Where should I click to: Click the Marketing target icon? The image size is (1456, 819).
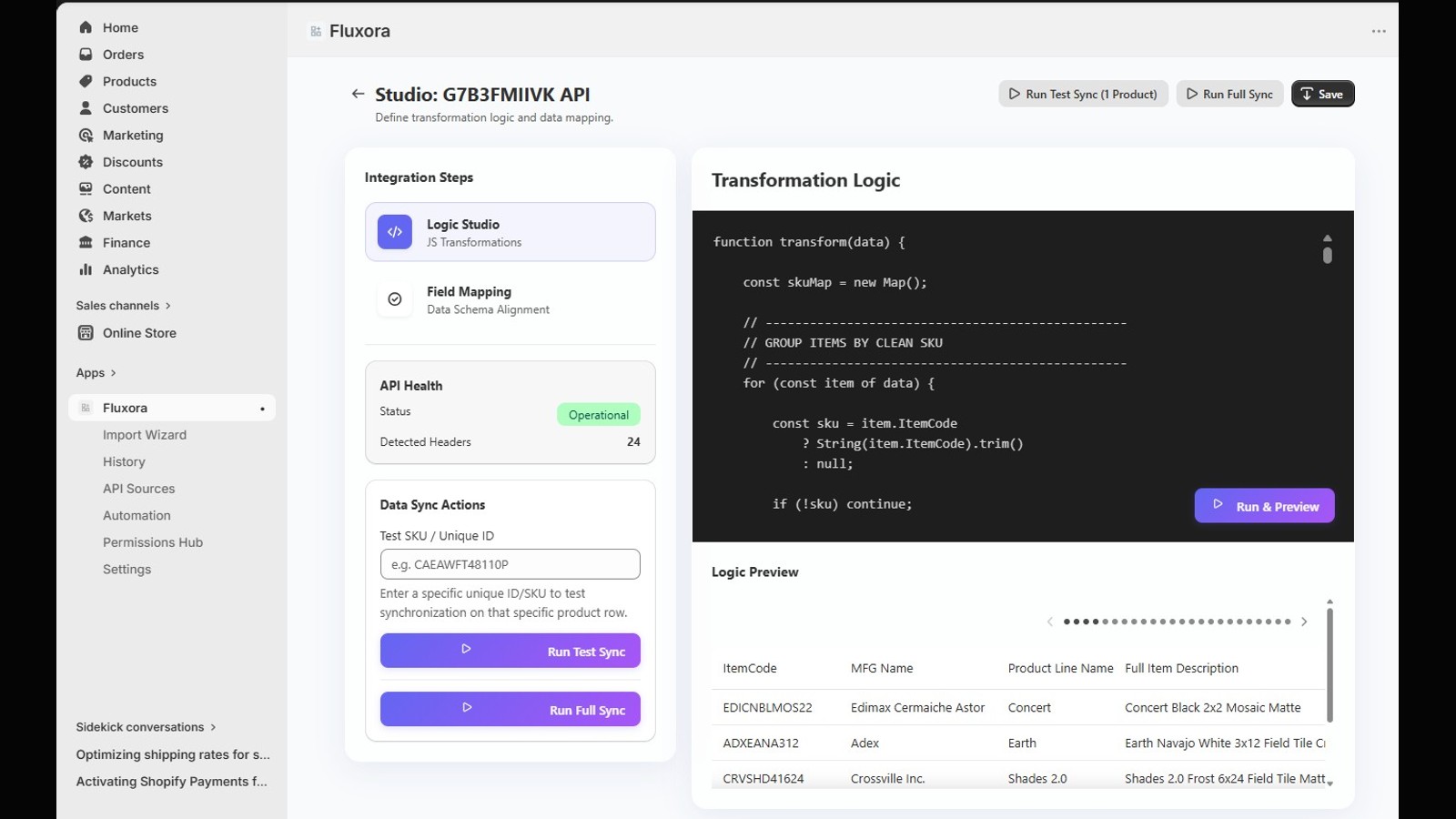86,135
